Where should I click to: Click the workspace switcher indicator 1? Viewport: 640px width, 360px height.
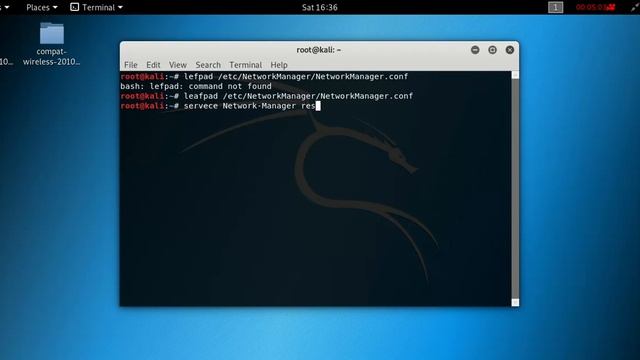pyautogui.click(x=555, y=7)
